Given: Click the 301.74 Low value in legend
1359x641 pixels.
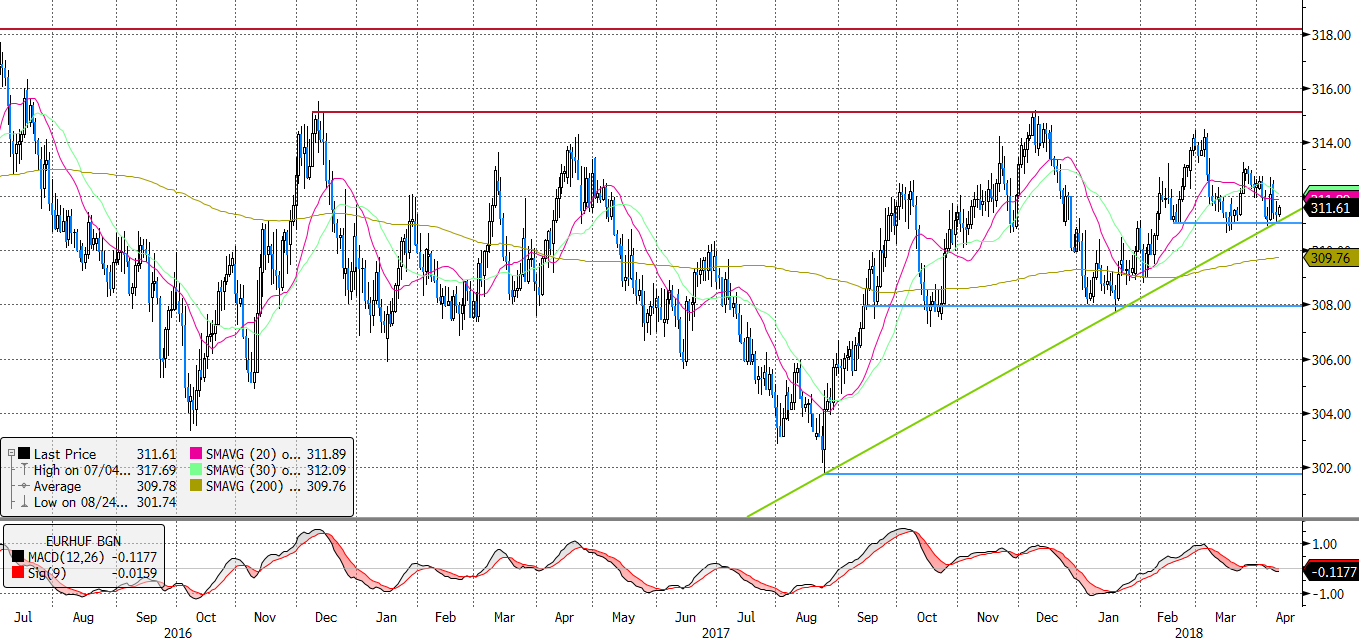Looking at the screenshot, I should tap(155, 502).
